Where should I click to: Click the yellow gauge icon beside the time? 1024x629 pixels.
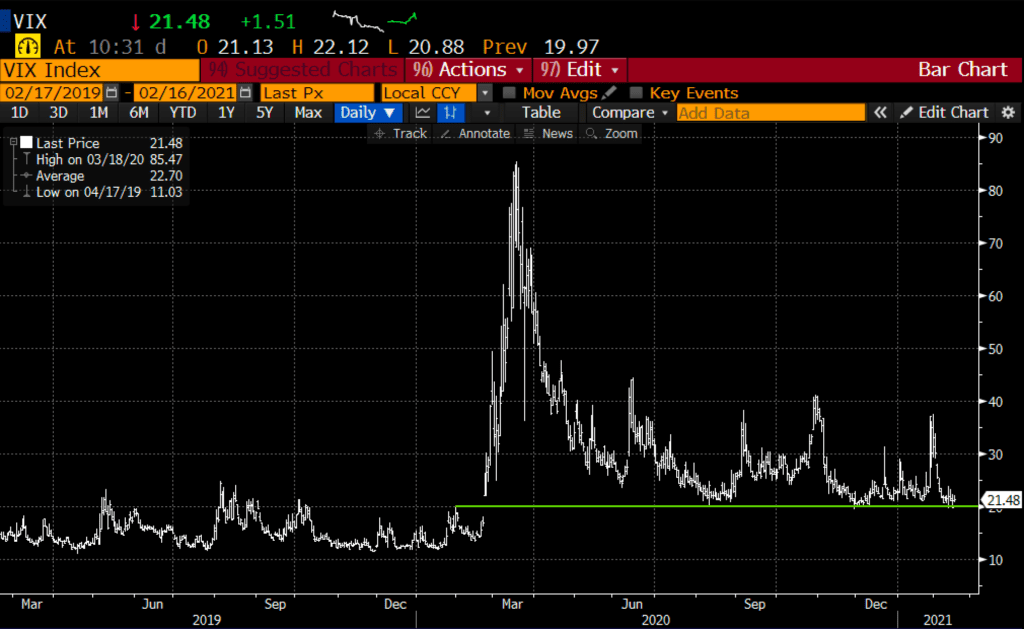[x=27, y=46]
